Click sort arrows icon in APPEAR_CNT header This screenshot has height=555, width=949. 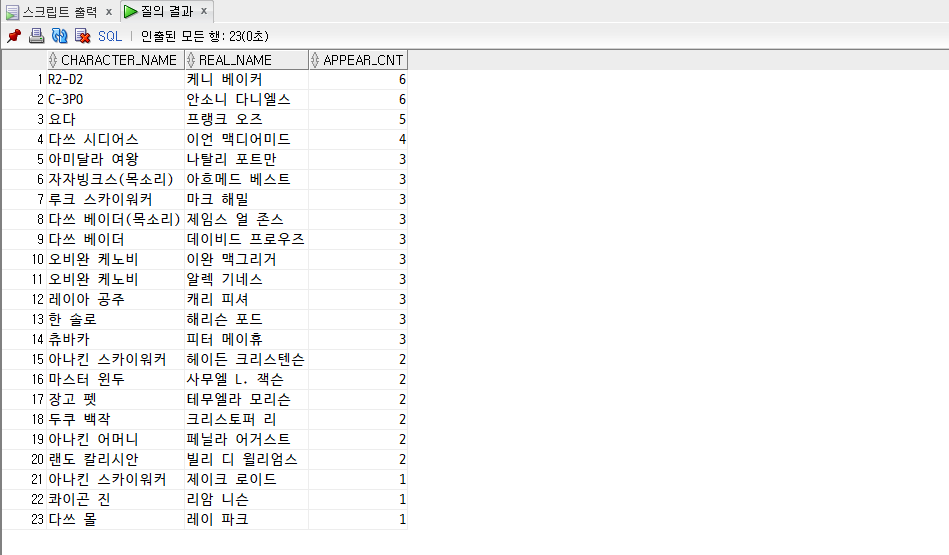tap(315, 60)
